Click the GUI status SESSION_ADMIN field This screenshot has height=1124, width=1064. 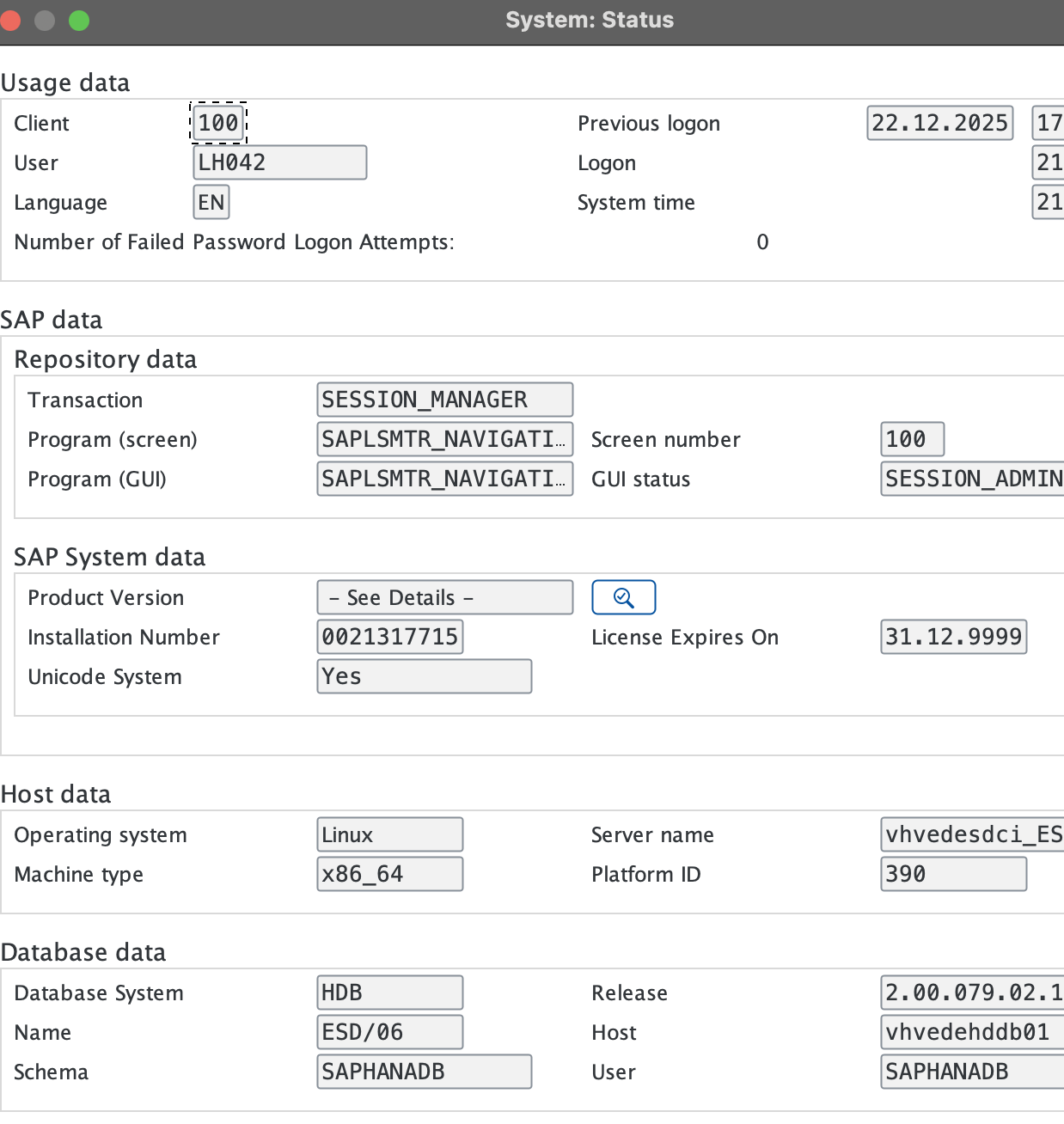[x=973, y=479]
